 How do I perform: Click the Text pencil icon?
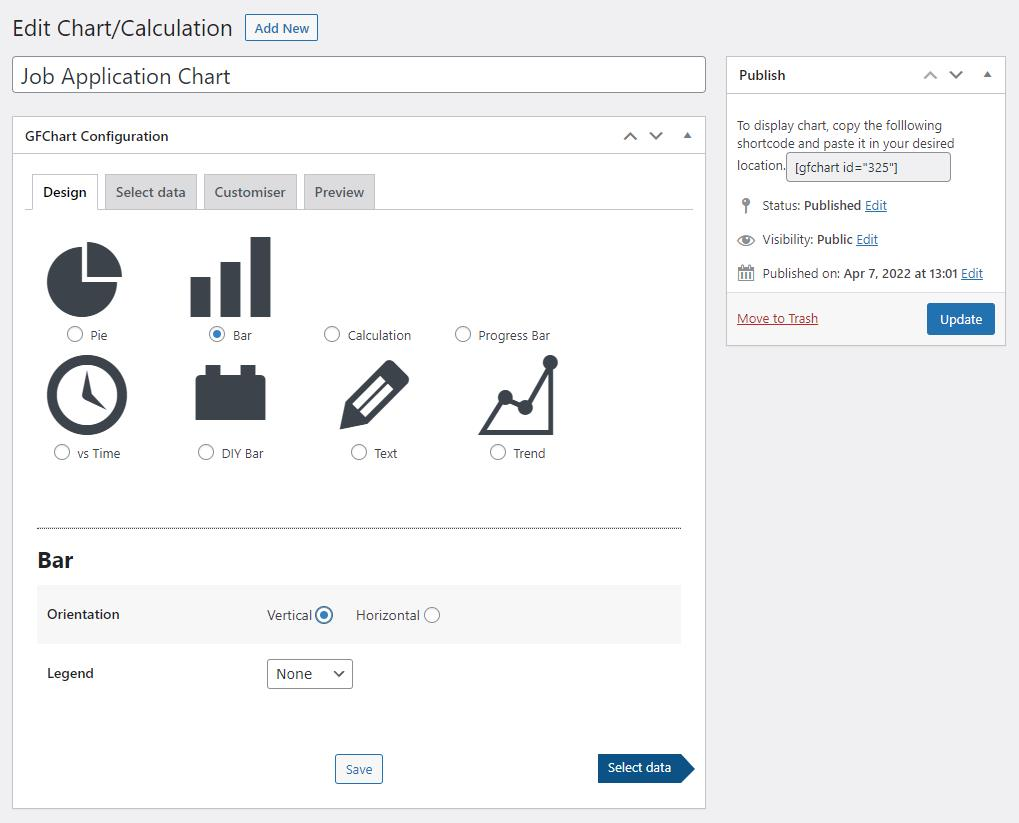(374, 395)
